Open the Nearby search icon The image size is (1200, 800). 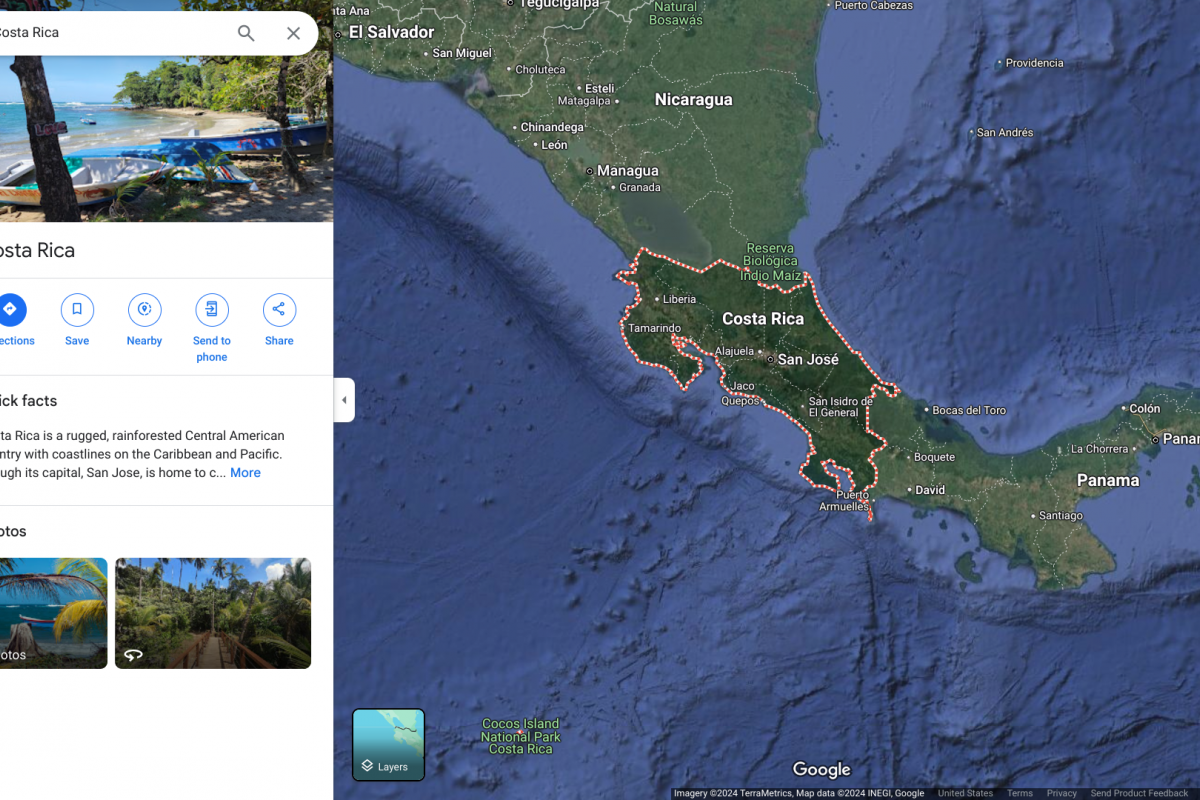[144, 310]
